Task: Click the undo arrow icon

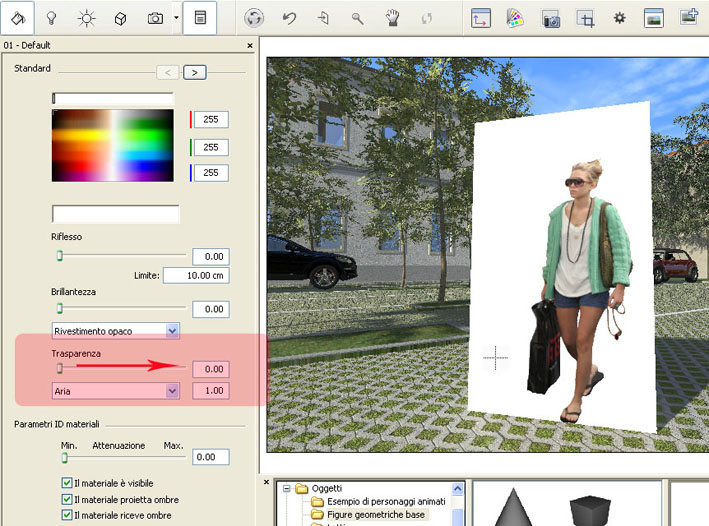Action: (289, 18)
